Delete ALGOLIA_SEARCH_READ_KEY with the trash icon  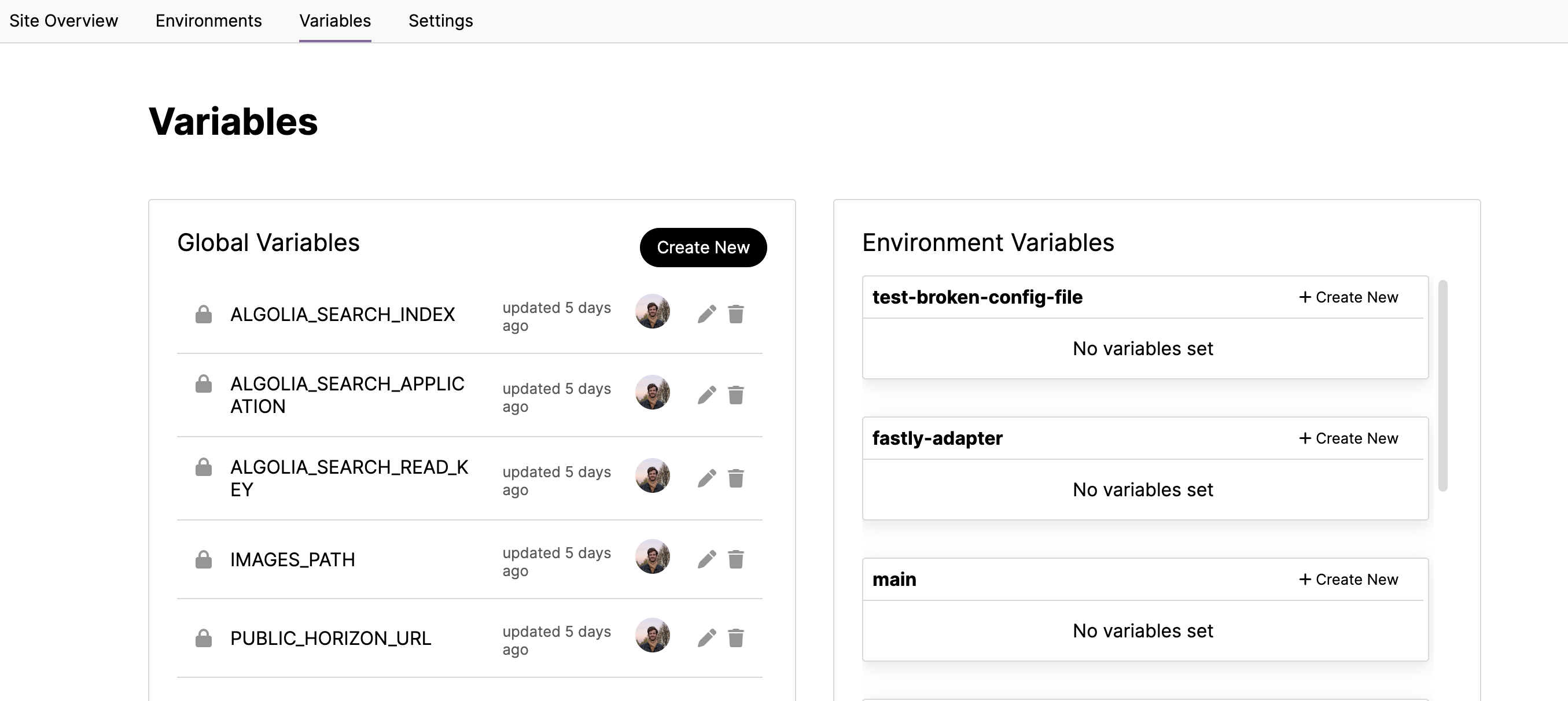point(736,478)
